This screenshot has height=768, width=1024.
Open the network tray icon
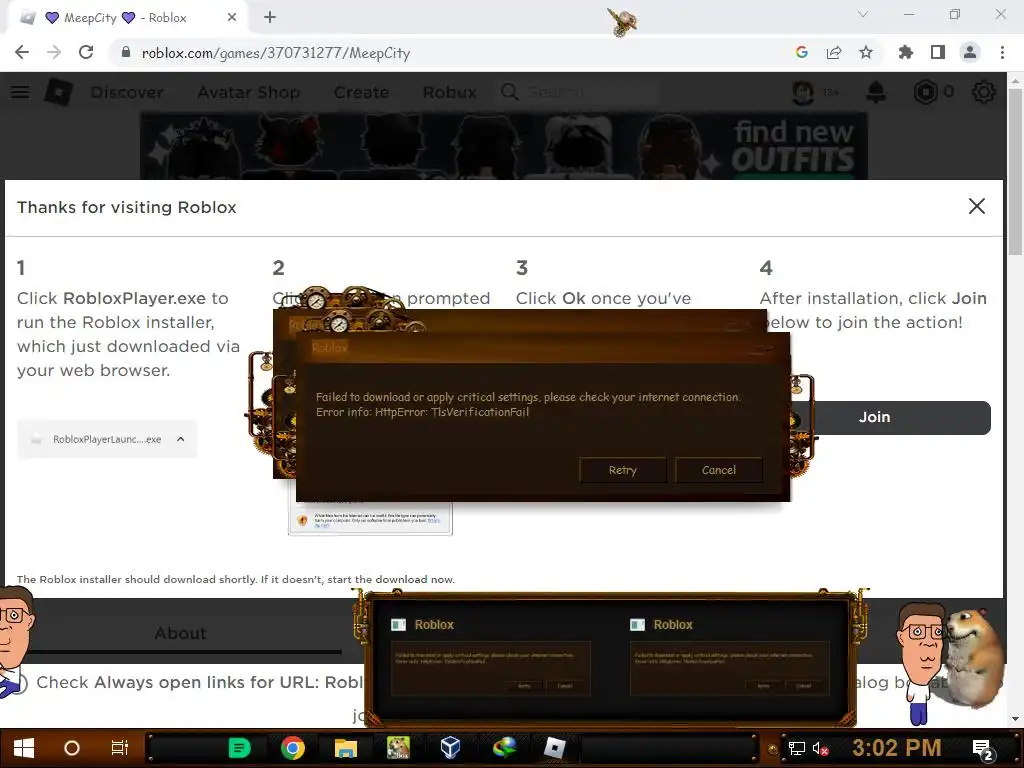pyautogui.click(x=796, y=749)
